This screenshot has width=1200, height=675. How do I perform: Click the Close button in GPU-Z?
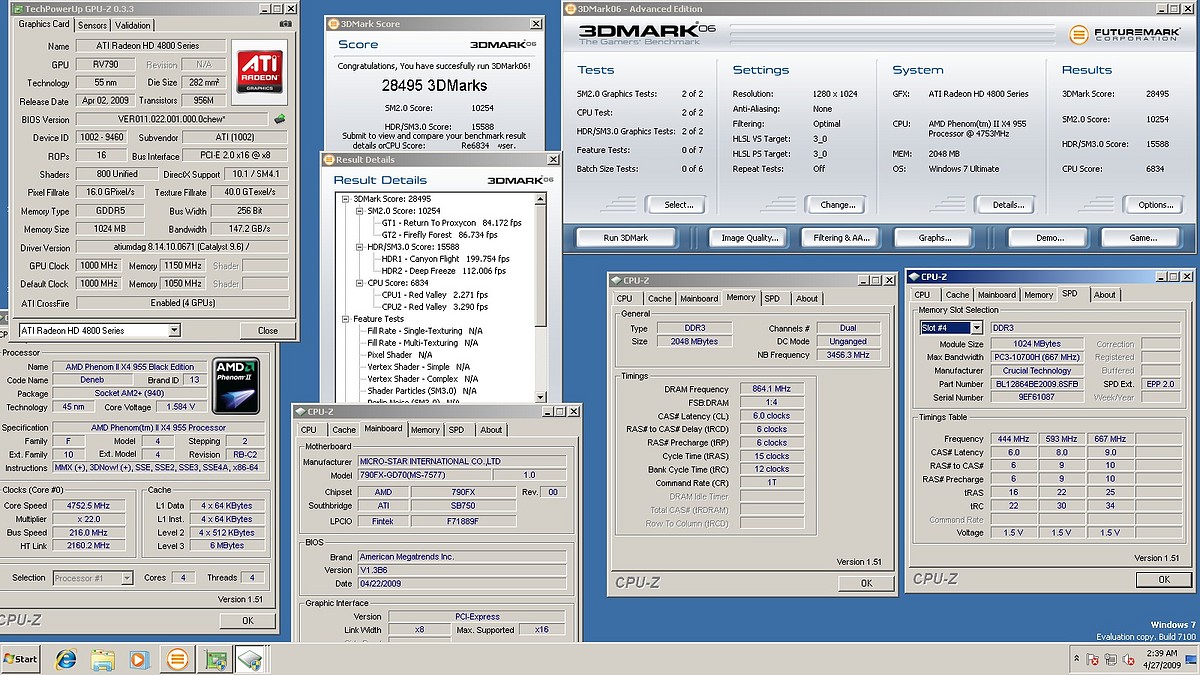[x=268, y=330]
